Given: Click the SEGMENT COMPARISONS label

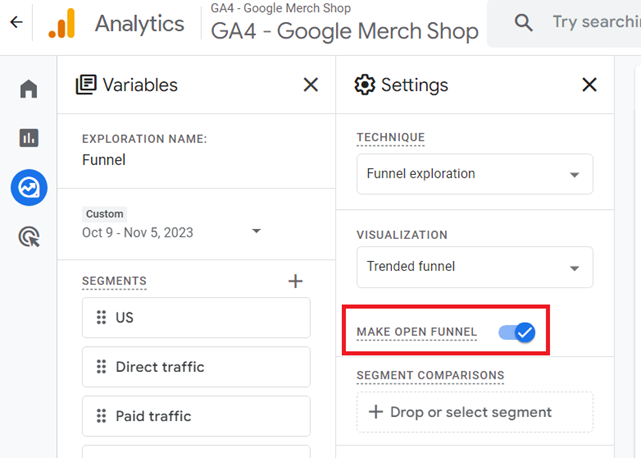Looking at the screenshot, I should click(430, 375).
